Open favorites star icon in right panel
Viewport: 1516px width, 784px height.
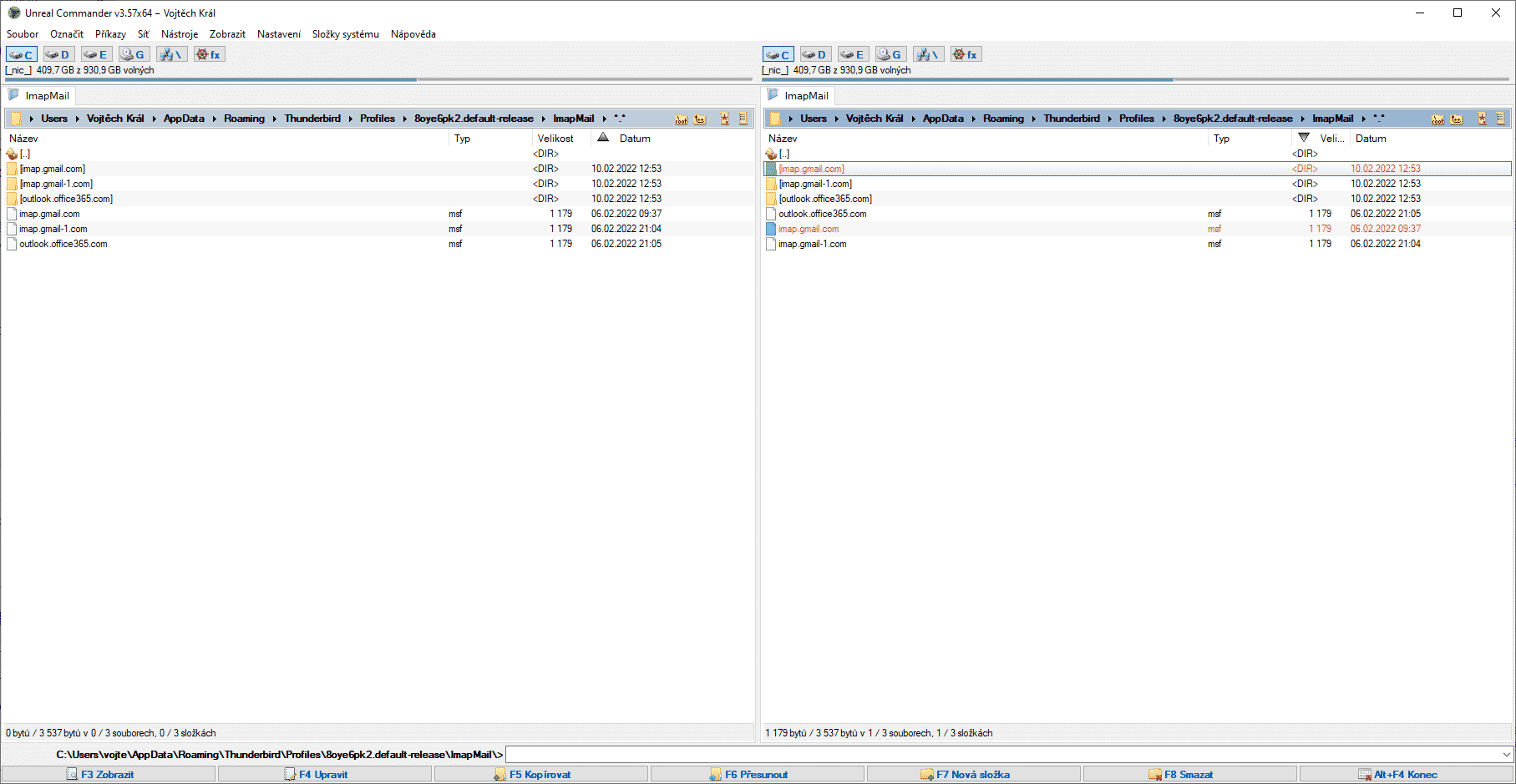[x=1482, y=119]
